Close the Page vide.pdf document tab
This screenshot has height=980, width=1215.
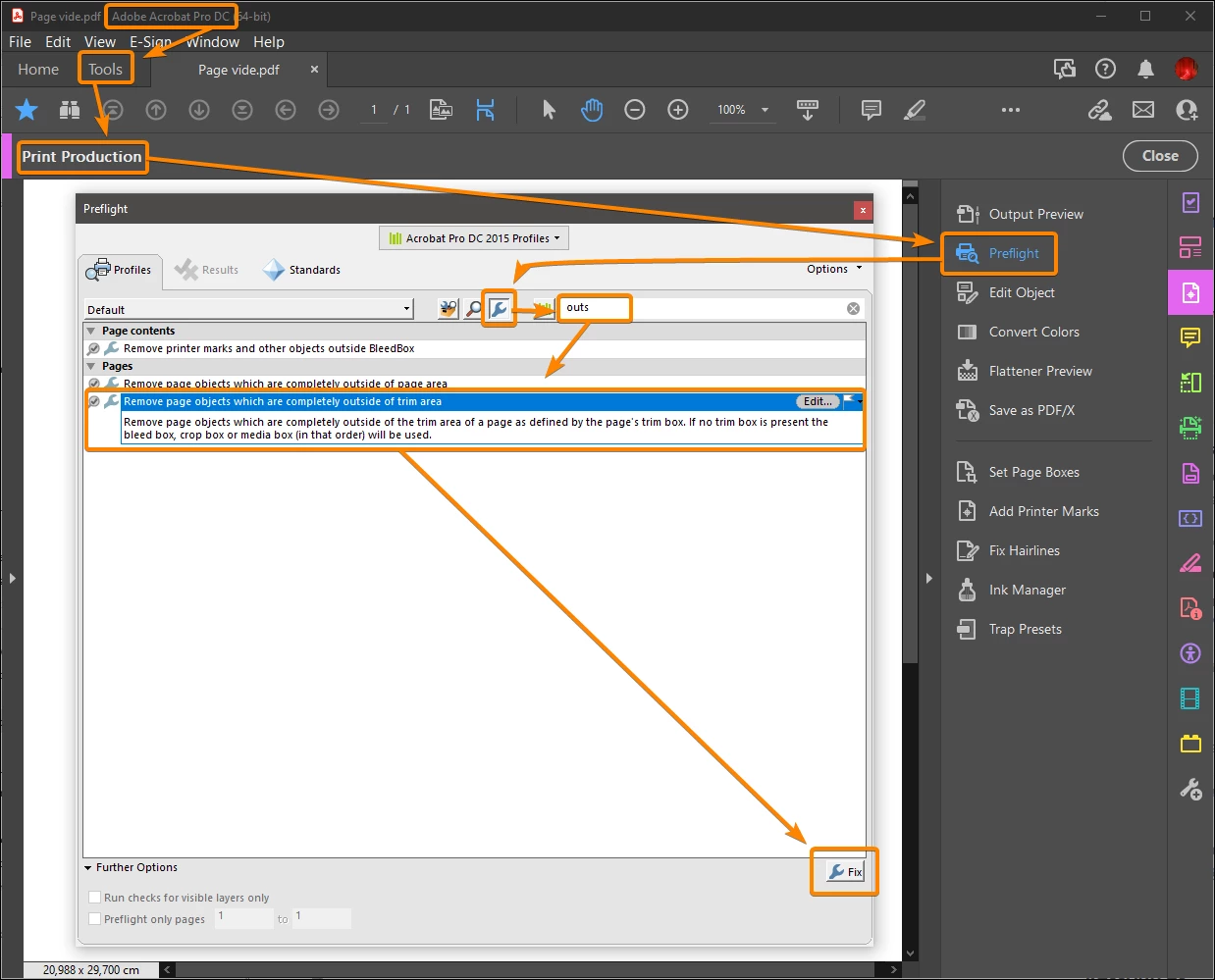pos(314,70)
